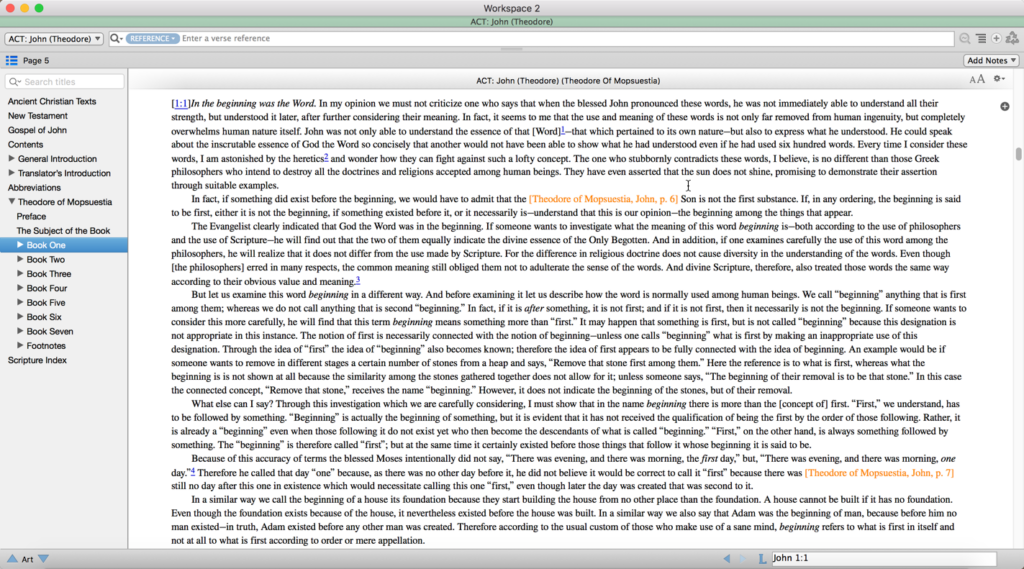Select Scripture Index in the sidebar
1024x569 pixels.
click(37, 360)
